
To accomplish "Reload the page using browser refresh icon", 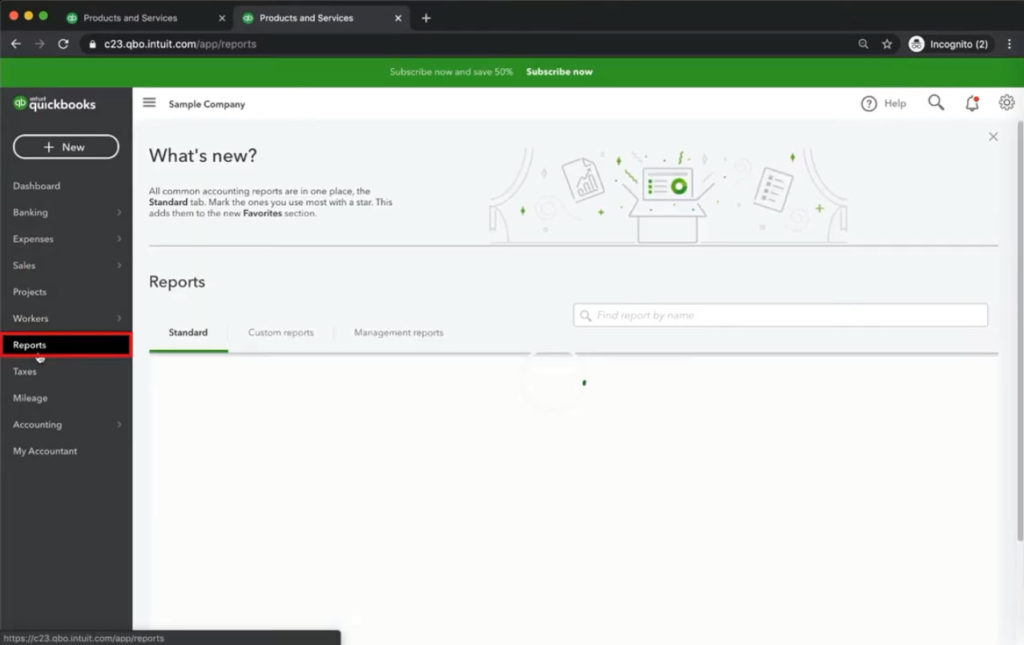I will [64, 44].
